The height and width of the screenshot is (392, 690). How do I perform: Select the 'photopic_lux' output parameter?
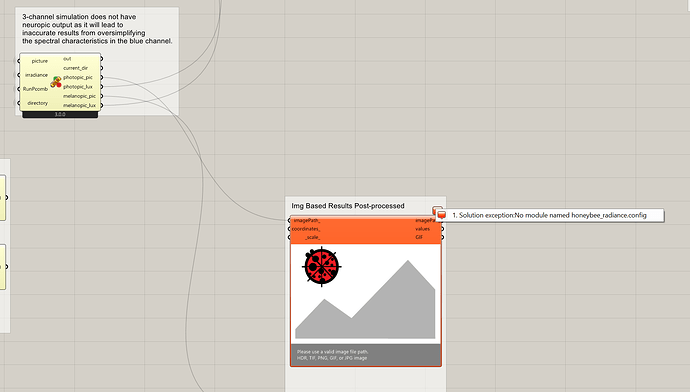click(x=77, y=87)
